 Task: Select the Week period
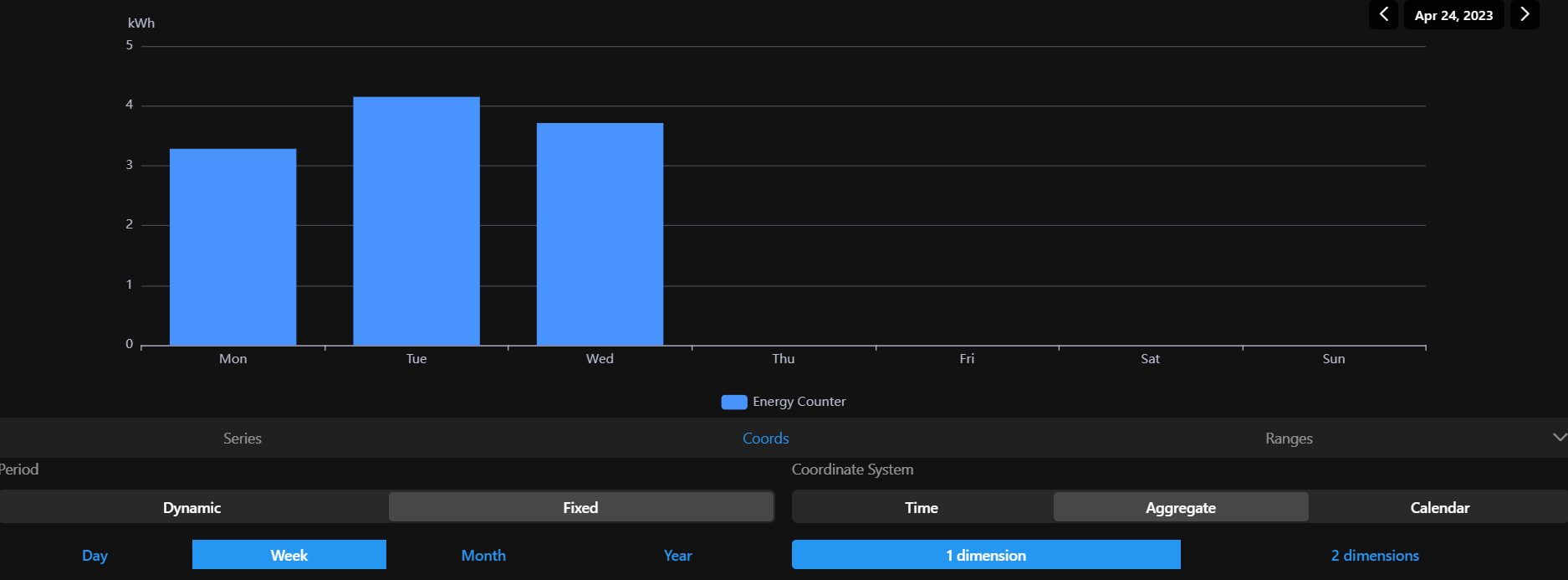pyautogui.click(x=289, y=555)
